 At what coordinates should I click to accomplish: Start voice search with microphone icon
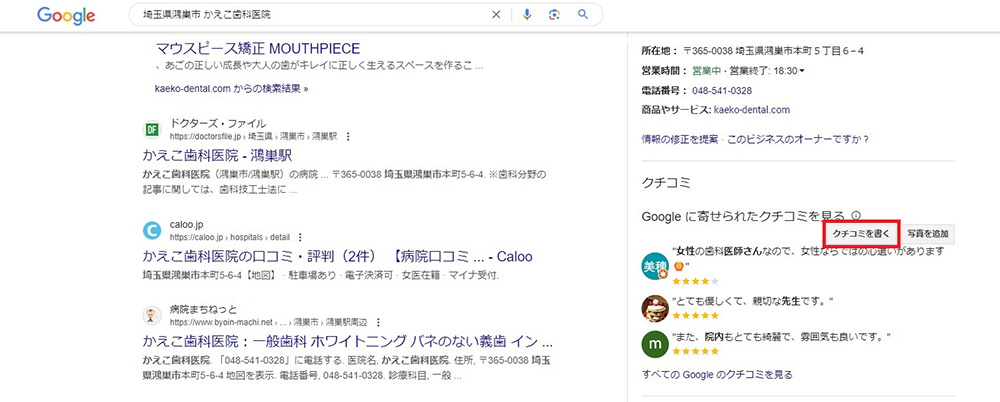[x=527, y=15]
